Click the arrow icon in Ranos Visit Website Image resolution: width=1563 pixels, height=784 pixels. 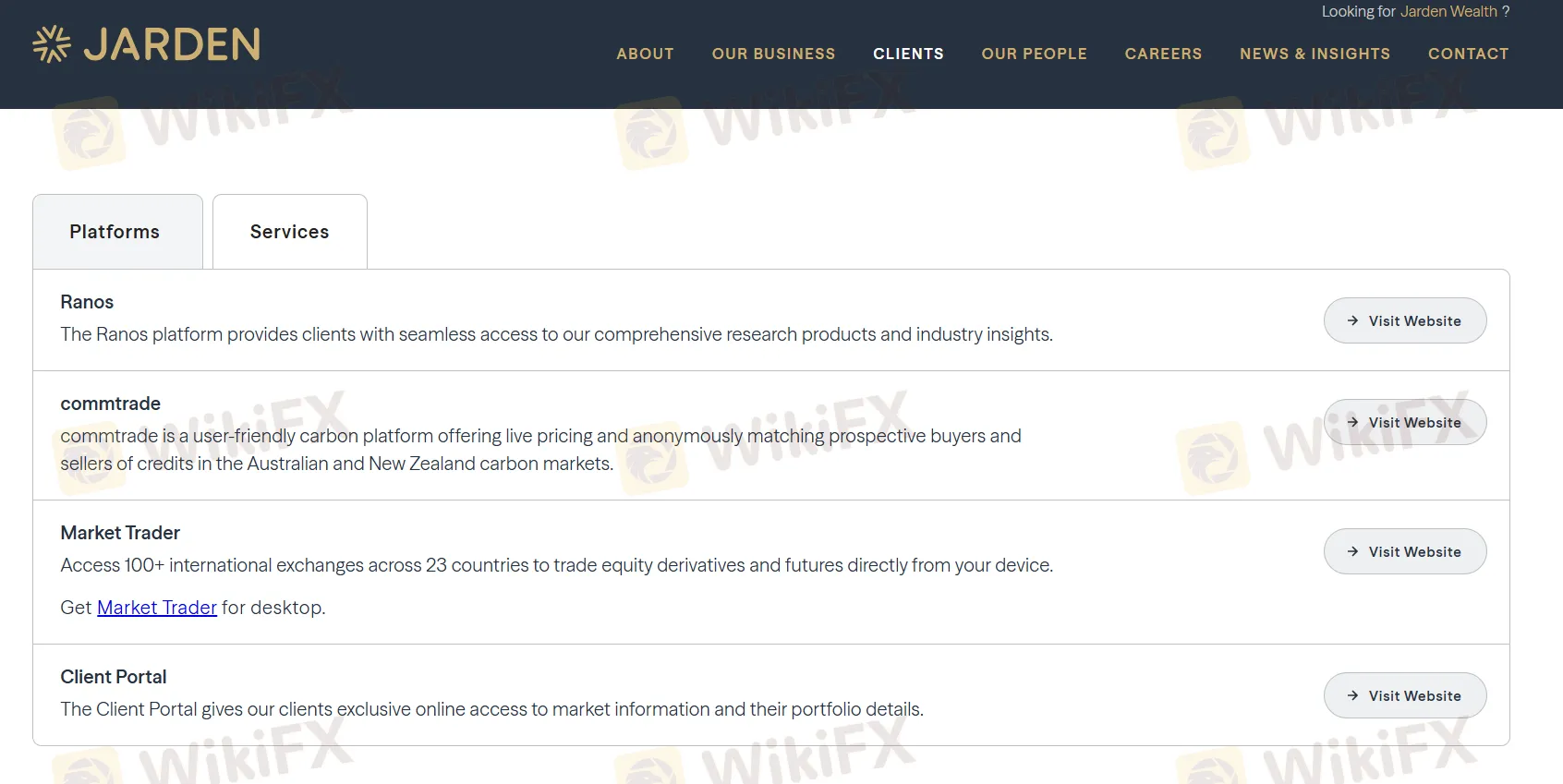point(1352,320)
